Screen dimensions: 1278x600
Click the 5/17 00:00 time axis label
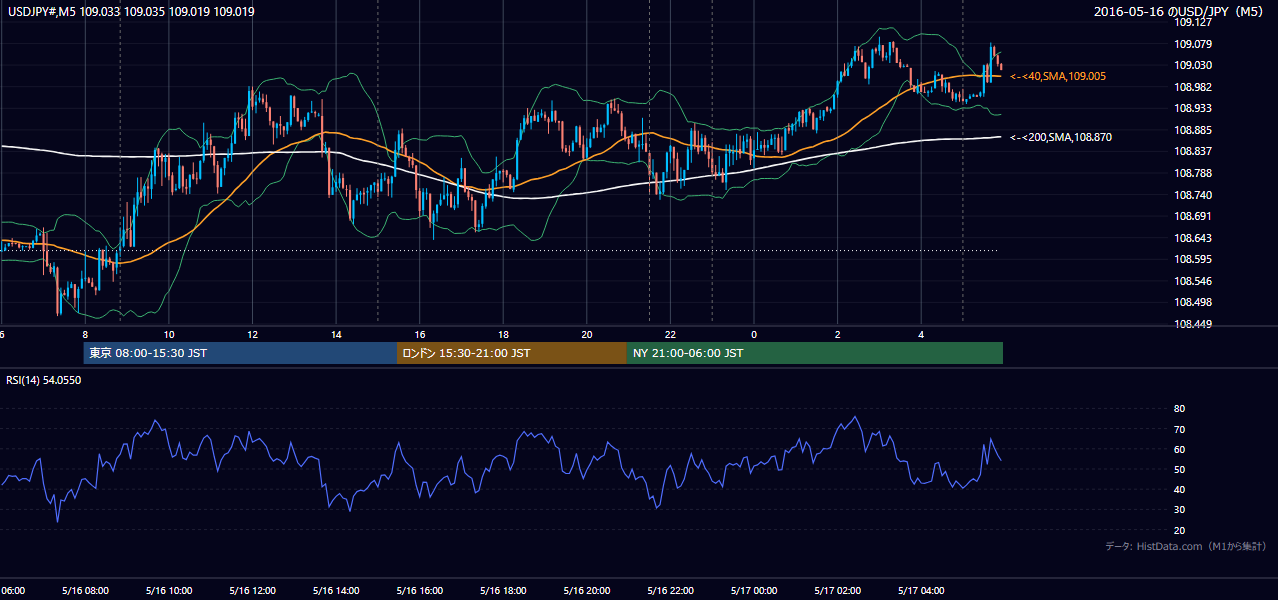click(x=754, y=590)
